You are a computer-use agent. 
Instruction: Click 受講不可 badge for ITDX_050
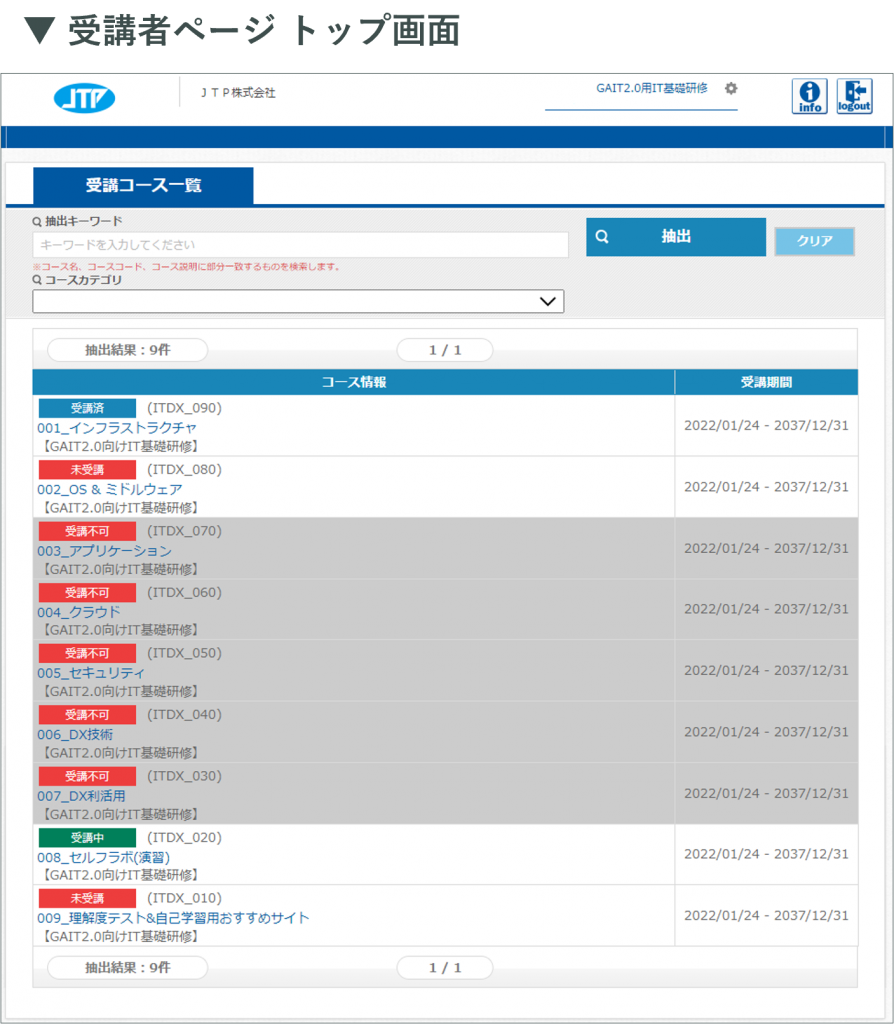(x=88, y=653)
